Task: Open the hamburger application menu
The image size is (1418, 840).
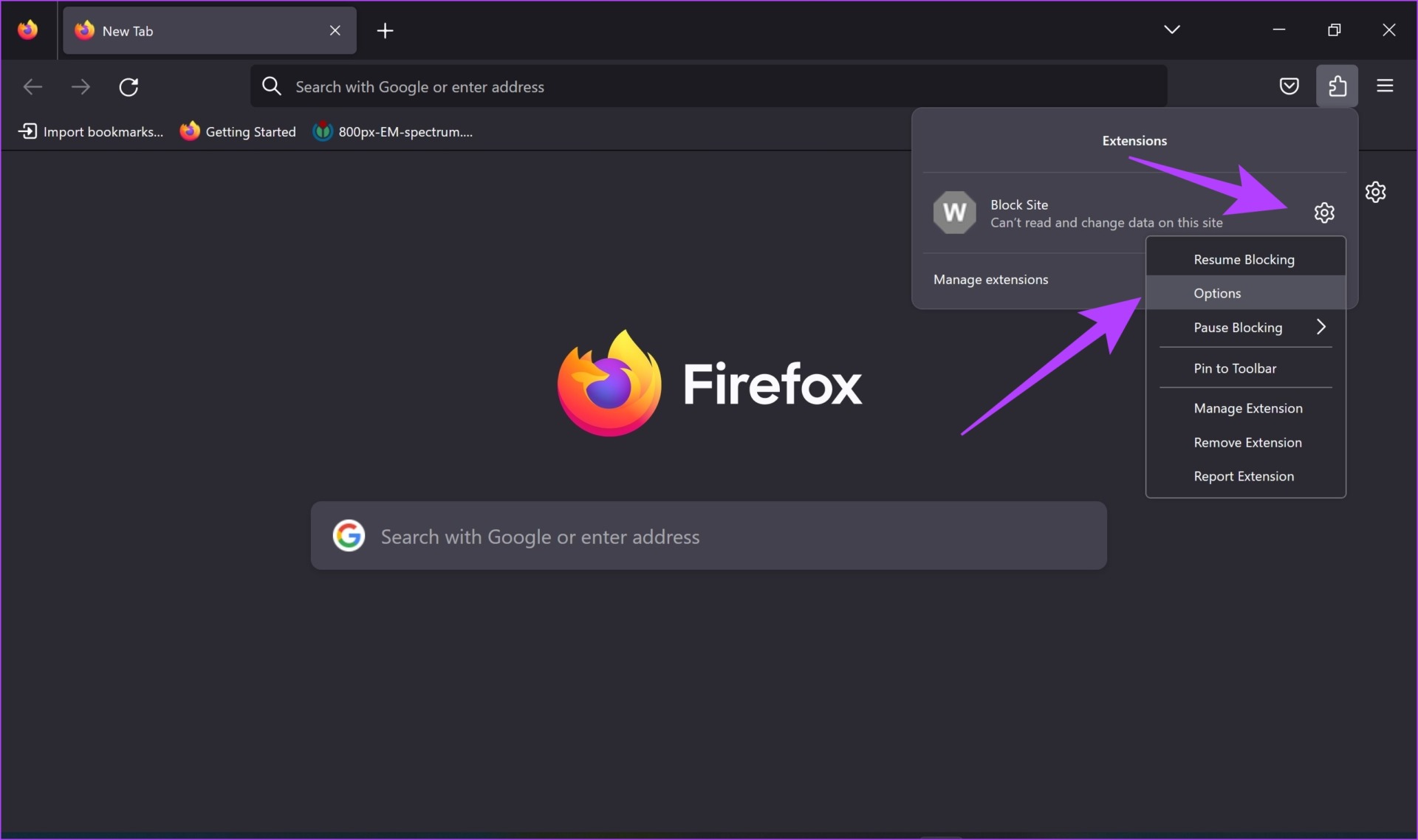Action: pos(1385,86)
